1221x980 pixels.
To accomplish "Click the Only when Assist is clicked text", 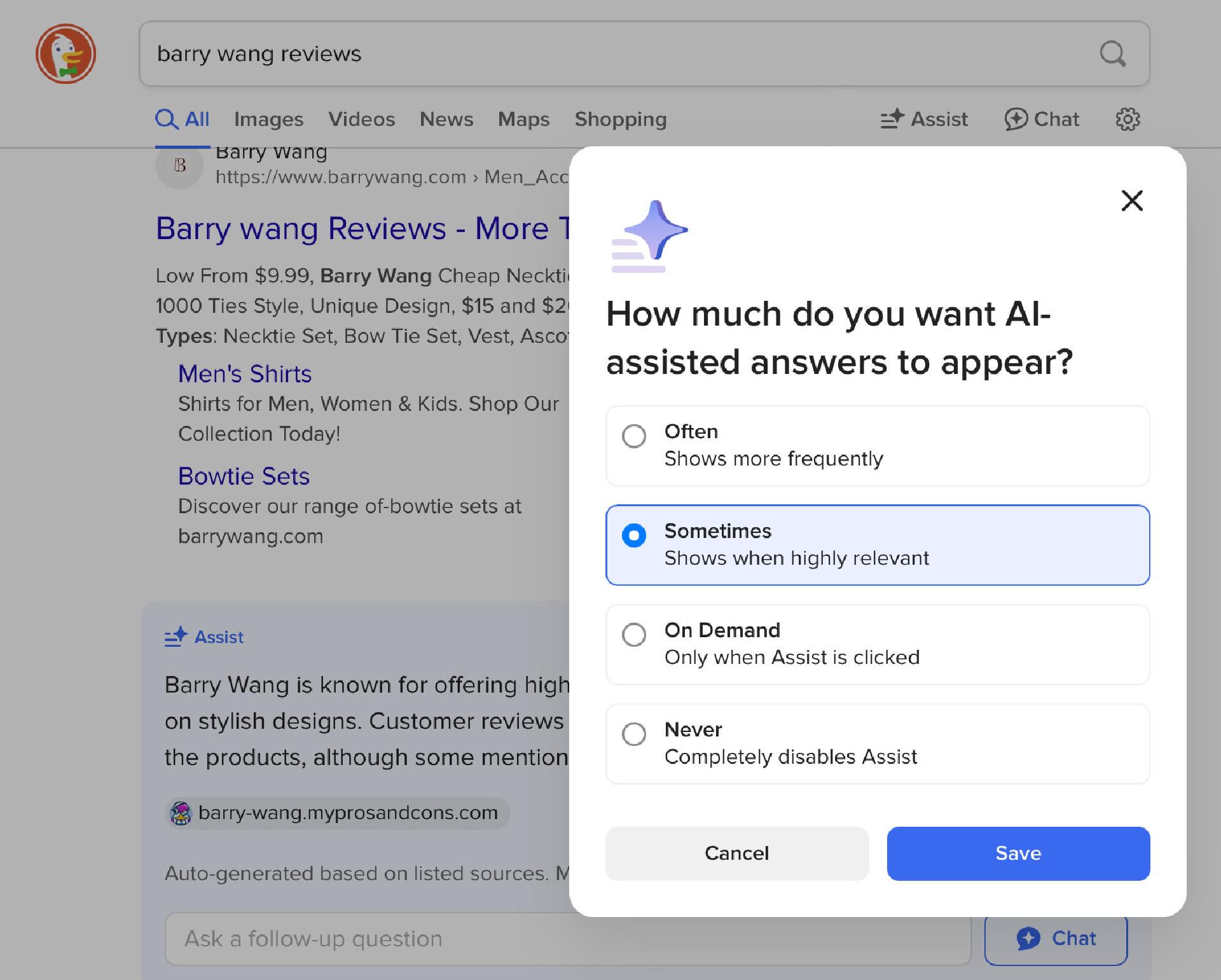I will [792, 658].
